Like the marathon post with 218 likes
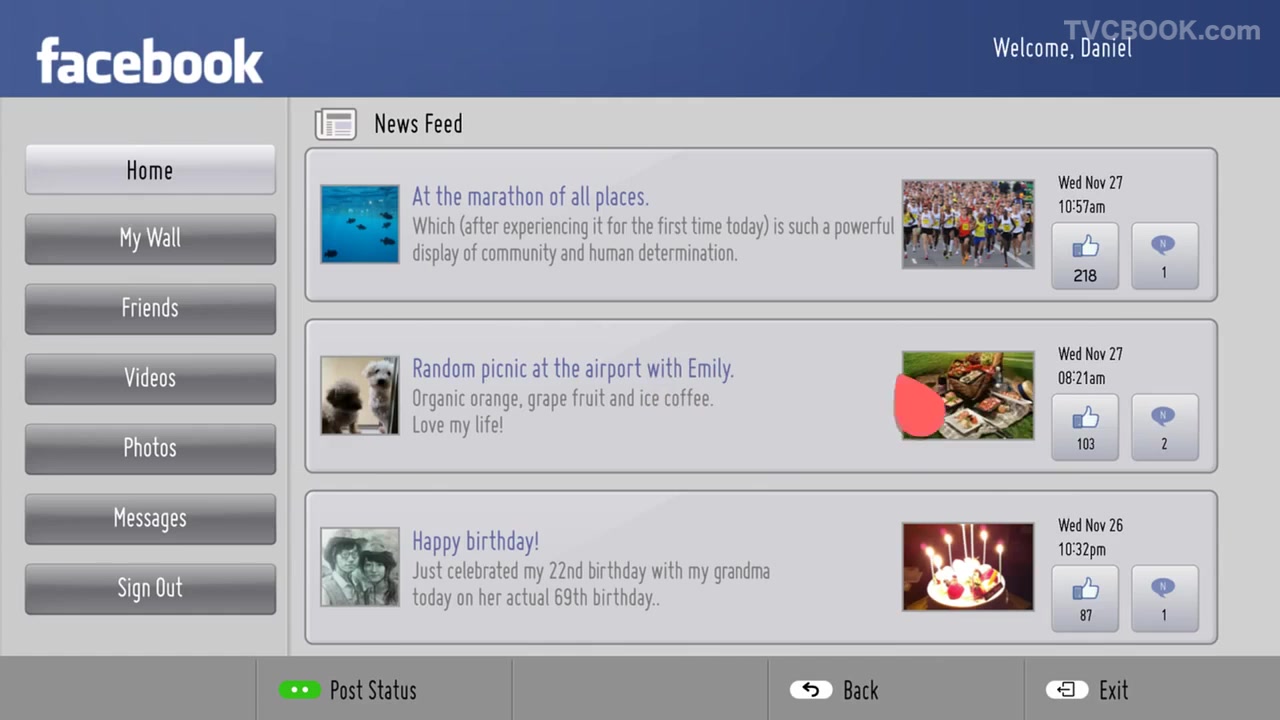 tap(1085, 256)
